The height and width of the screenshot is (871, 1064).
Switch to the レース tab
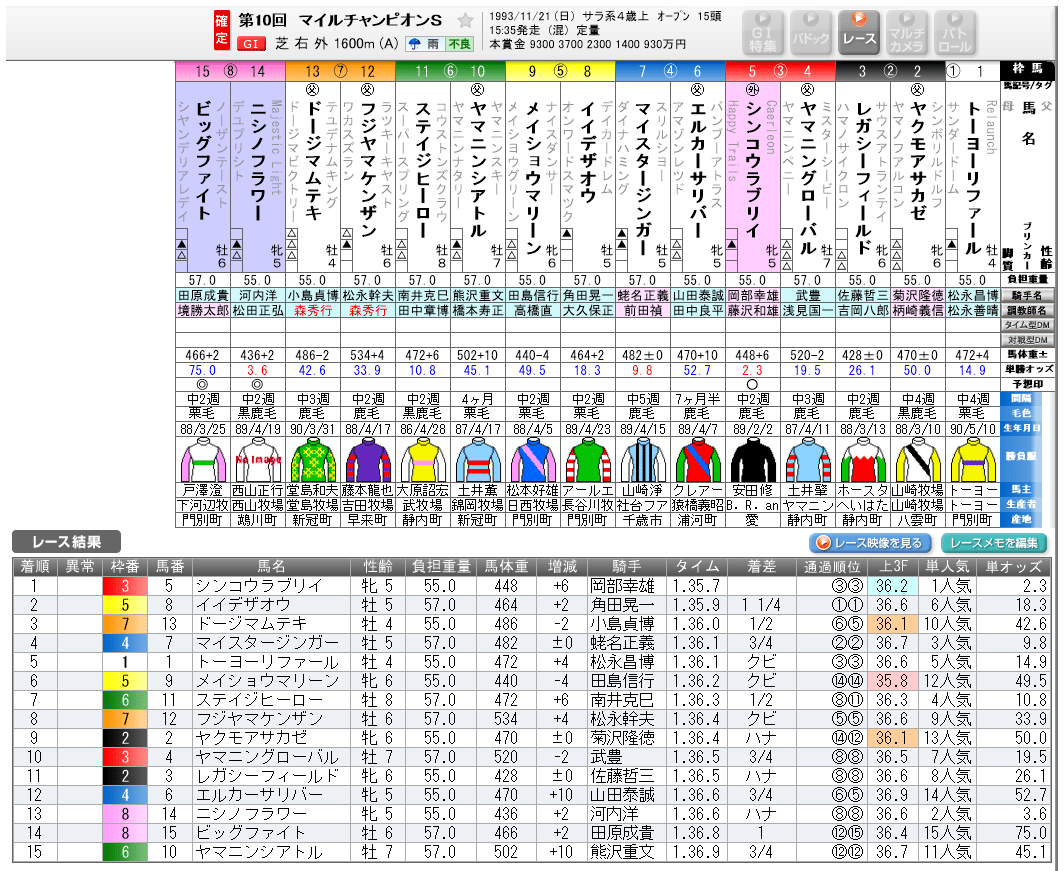tap(857, 29)
